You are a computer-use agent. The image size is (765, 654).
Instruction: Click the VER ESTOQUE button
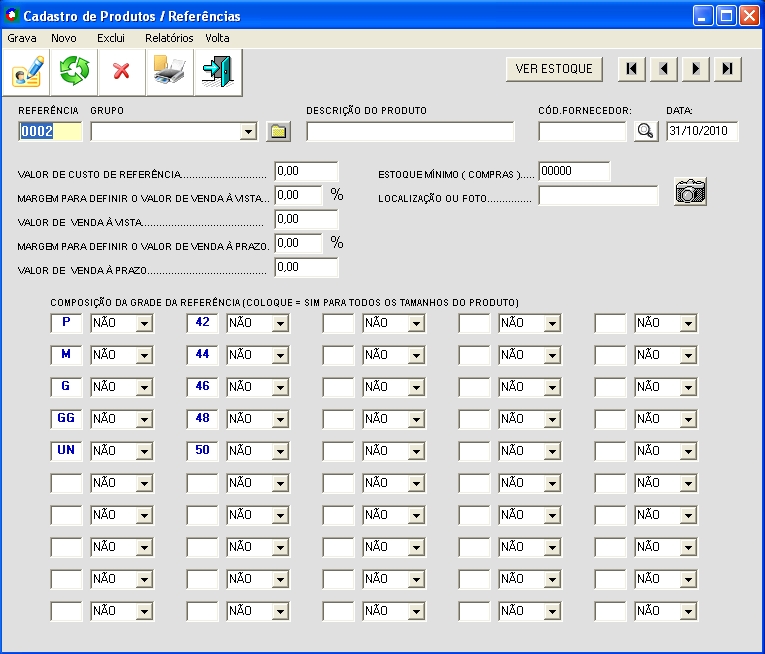[x=554, y=69]
